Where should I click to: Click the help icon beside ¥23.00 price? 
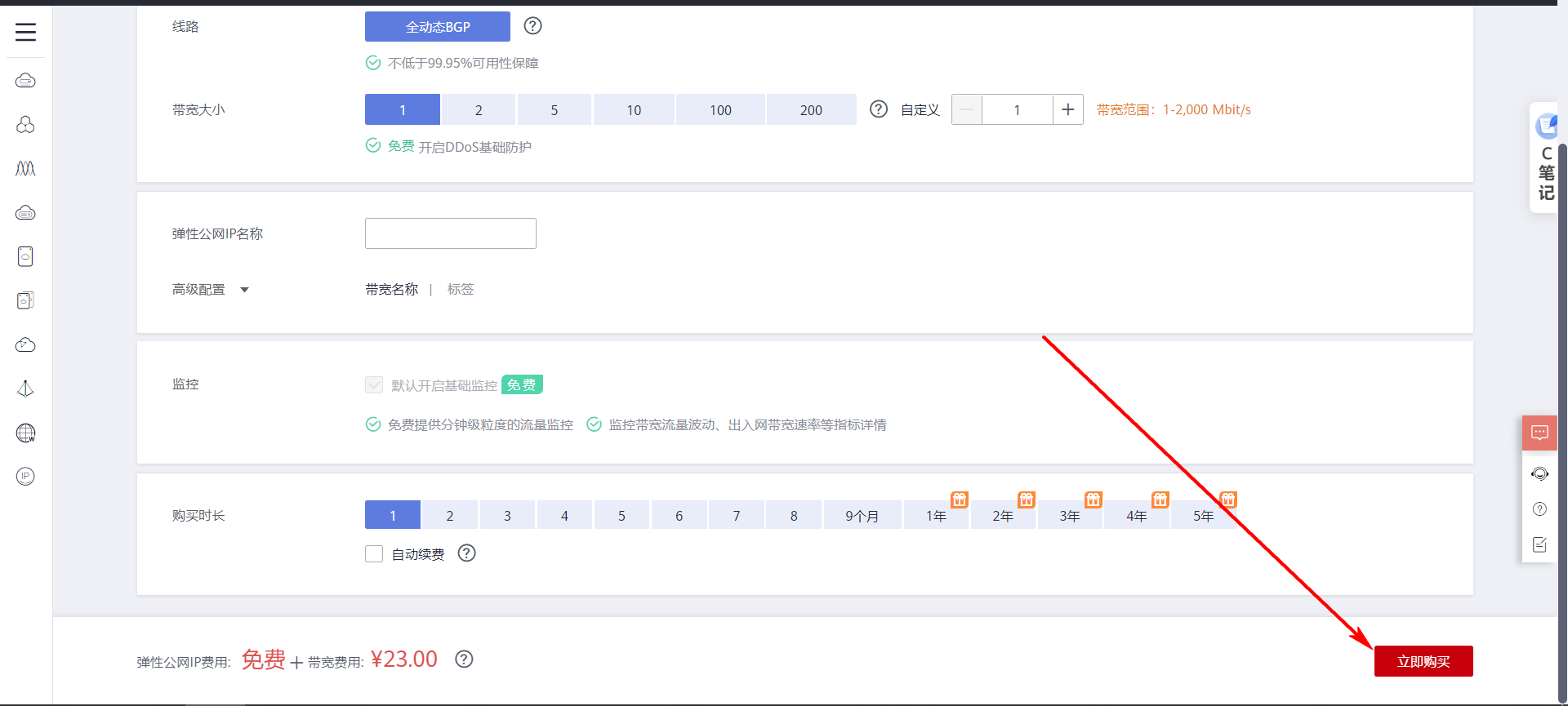coord(464,659)
